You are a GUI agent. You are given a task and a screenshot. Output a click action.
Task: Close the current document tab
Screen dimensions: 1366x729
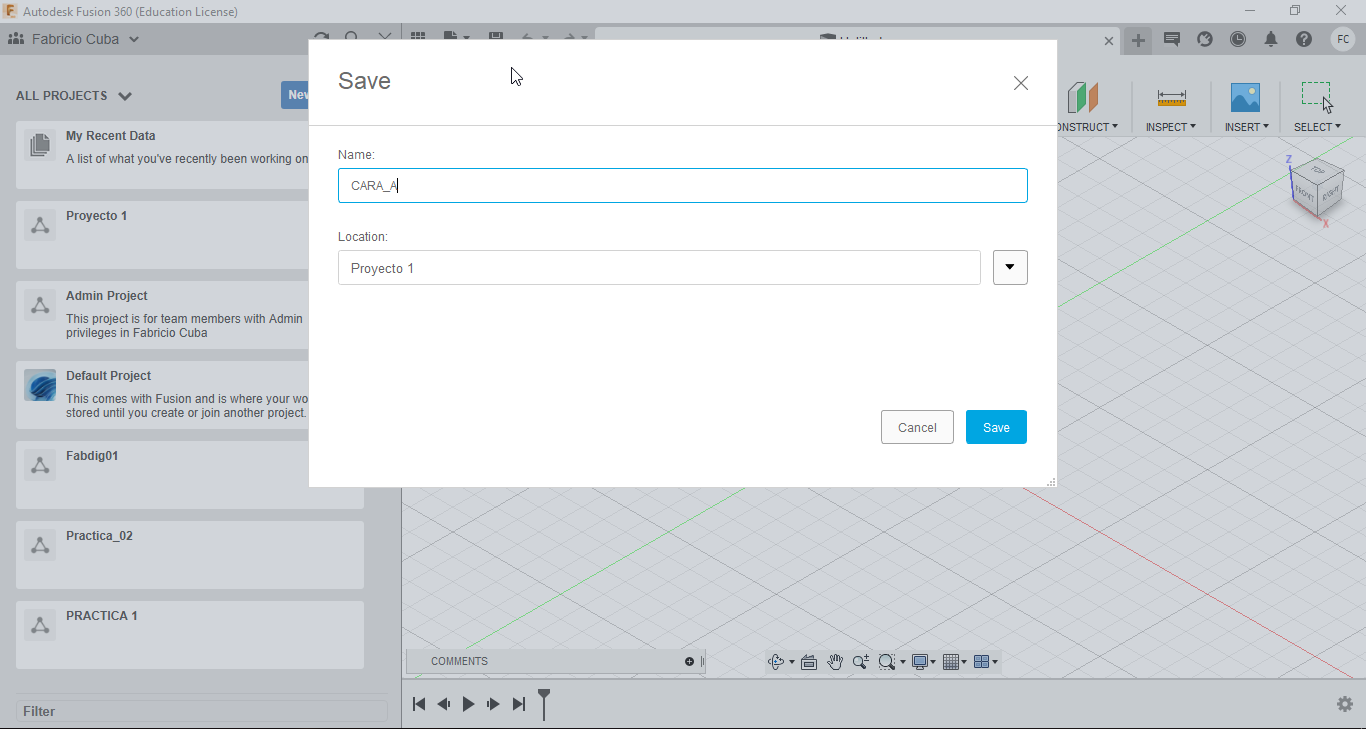click(x=1108, y=41)
